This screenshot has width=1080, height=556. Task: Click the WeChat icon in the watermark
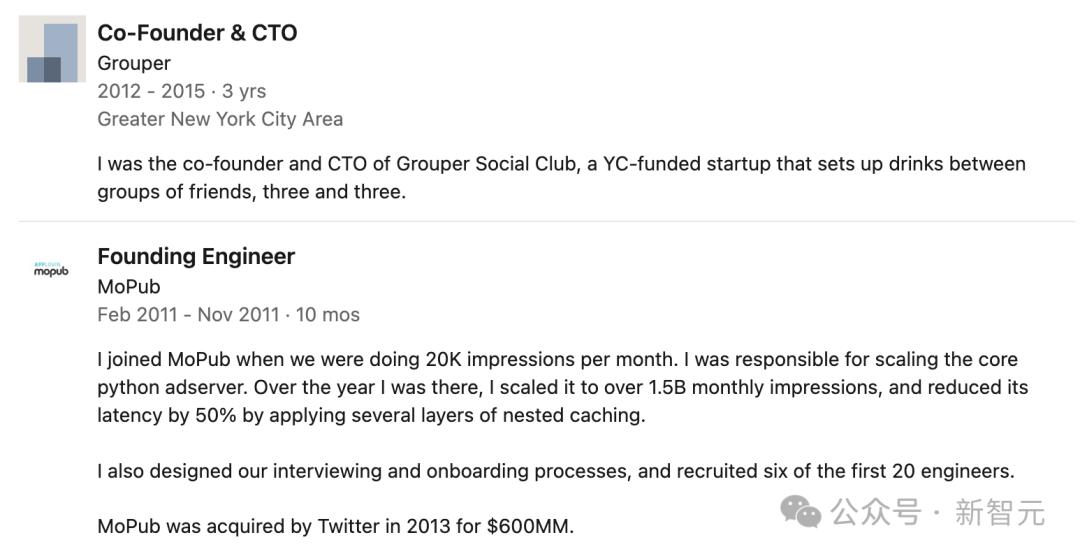click(801, 512)
